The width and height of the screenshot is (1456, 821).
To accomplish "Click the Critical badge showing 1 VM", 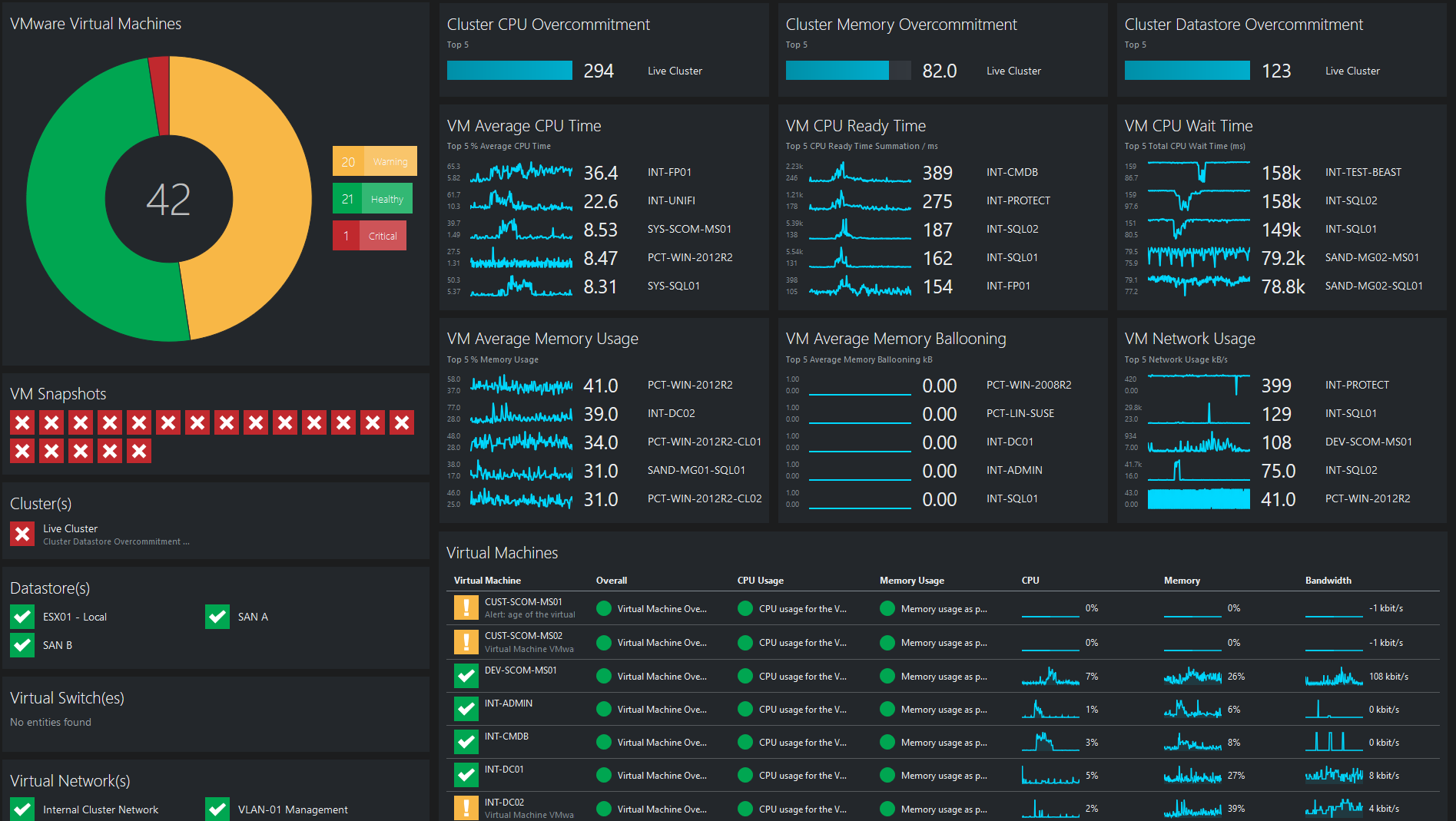I will click(370, 235).
